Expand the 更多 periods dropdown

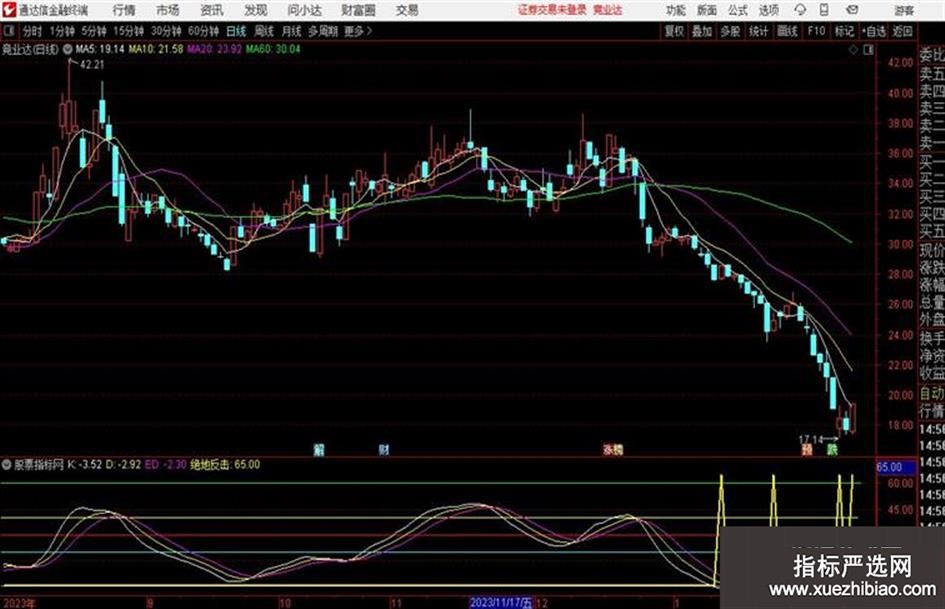click(358, 31)
